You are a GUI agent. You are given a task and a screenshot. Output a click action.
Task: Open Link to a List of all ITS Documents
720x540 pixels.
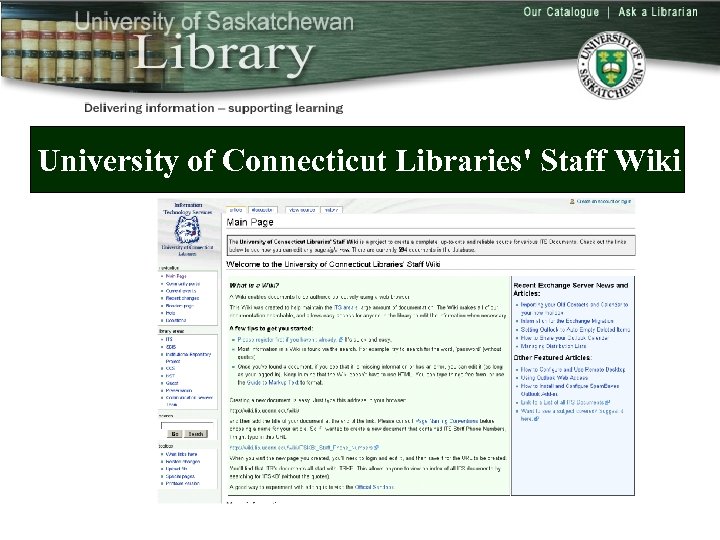pyautogui.click(x=565, y=403)
